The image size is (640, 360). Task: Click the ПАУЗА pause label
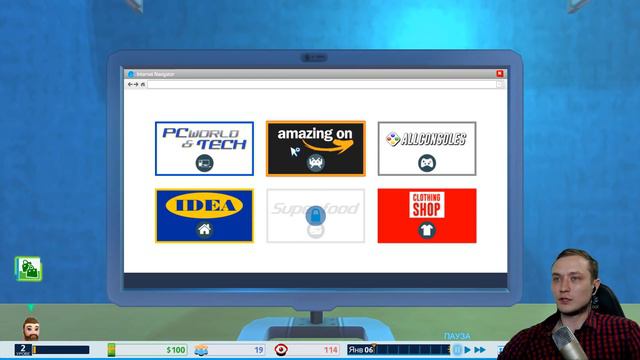click(457, 336)
